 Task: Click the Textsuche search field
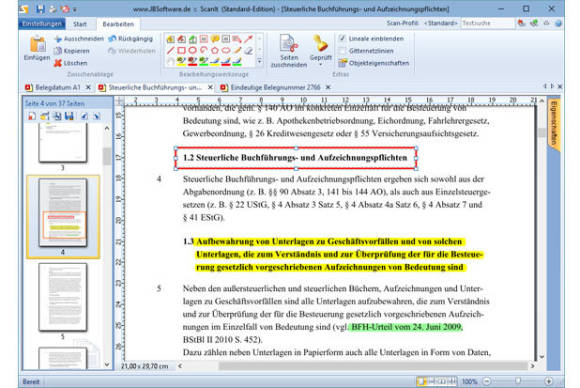[x=488, y=23]
